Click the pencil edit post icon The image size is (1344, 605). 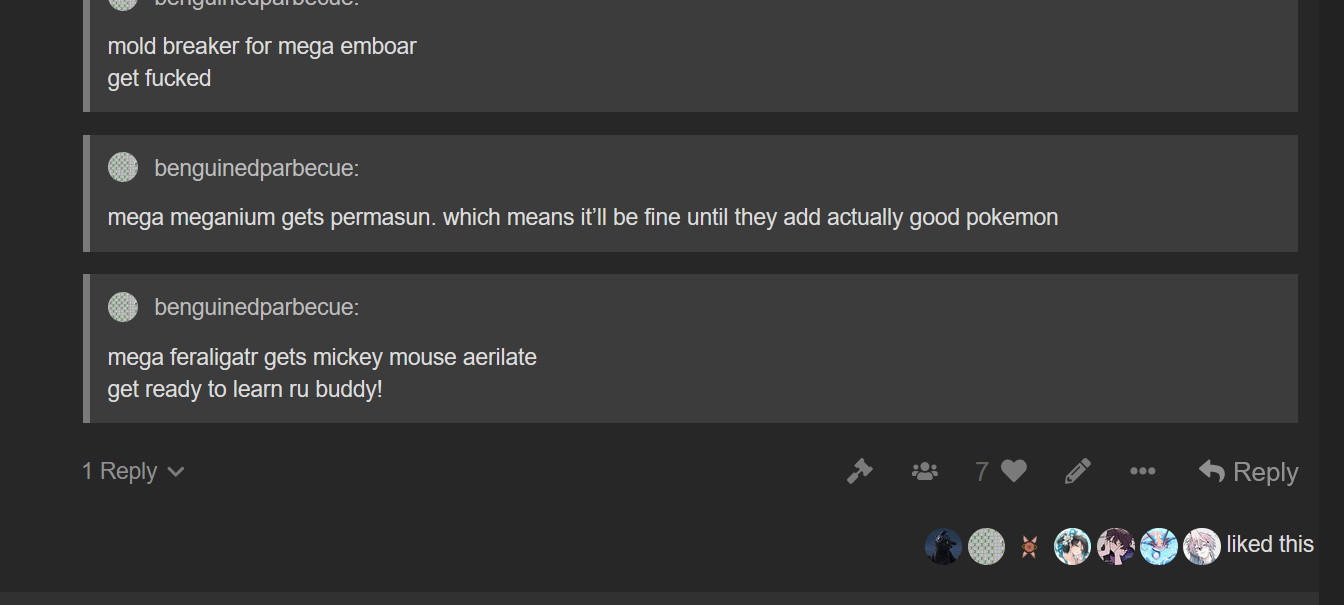pyautogui.click(x=1077, y=471)
